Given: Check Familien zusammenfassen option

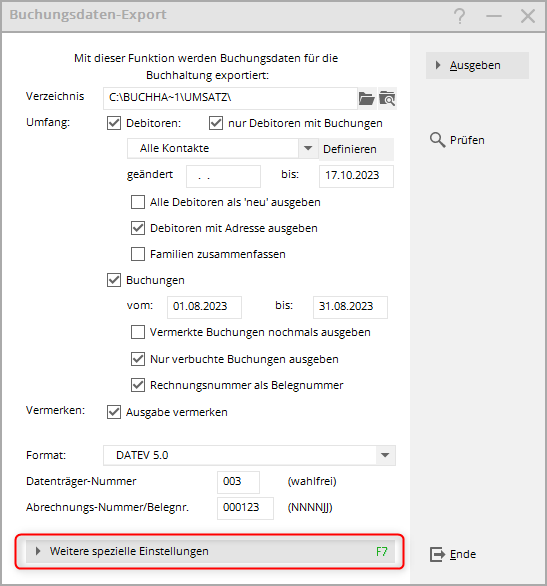Looking at the screenshot, I should [x=138, y=254].
